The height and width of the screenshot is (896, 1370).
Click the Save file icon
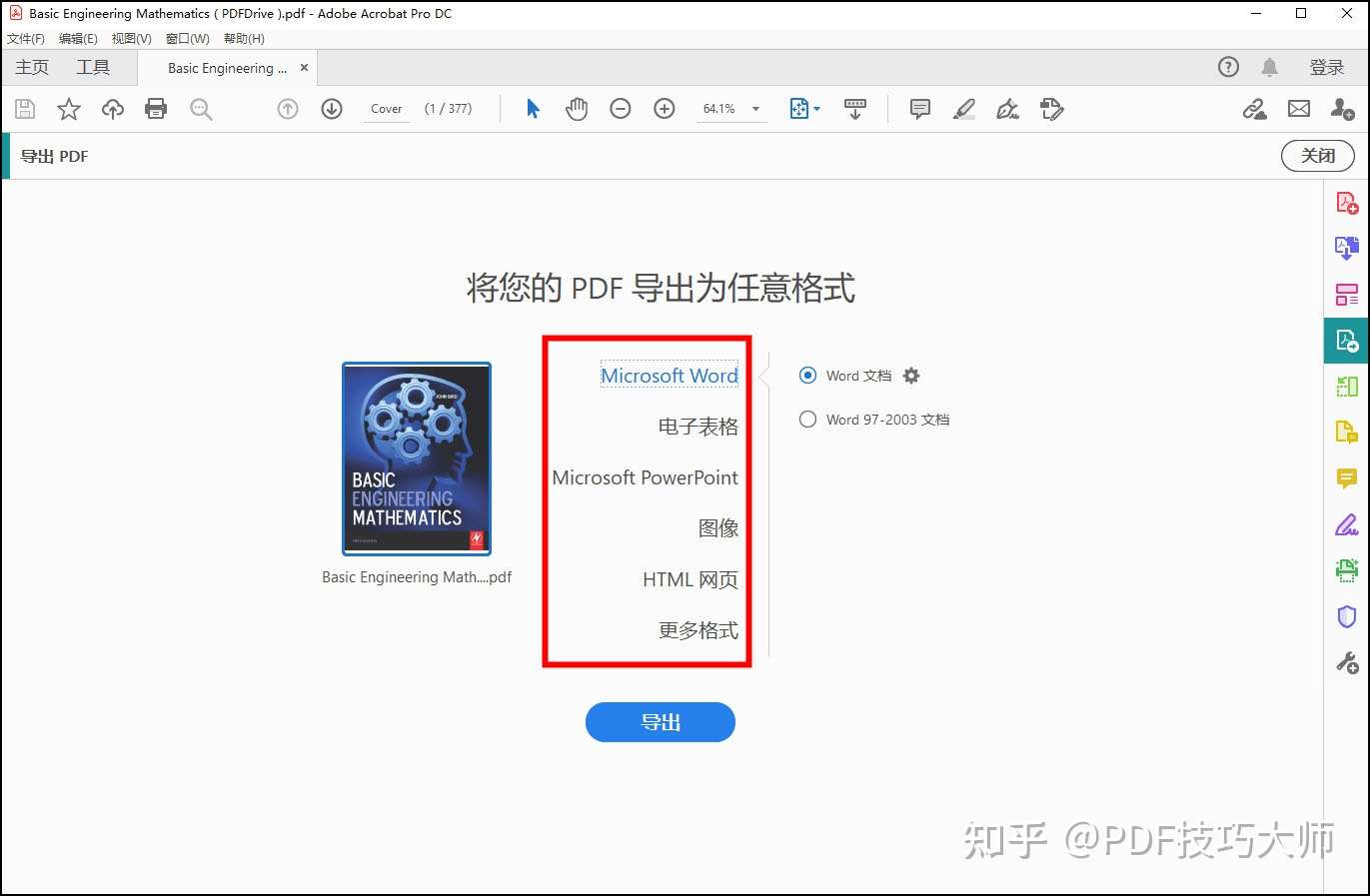click(25, 109)
